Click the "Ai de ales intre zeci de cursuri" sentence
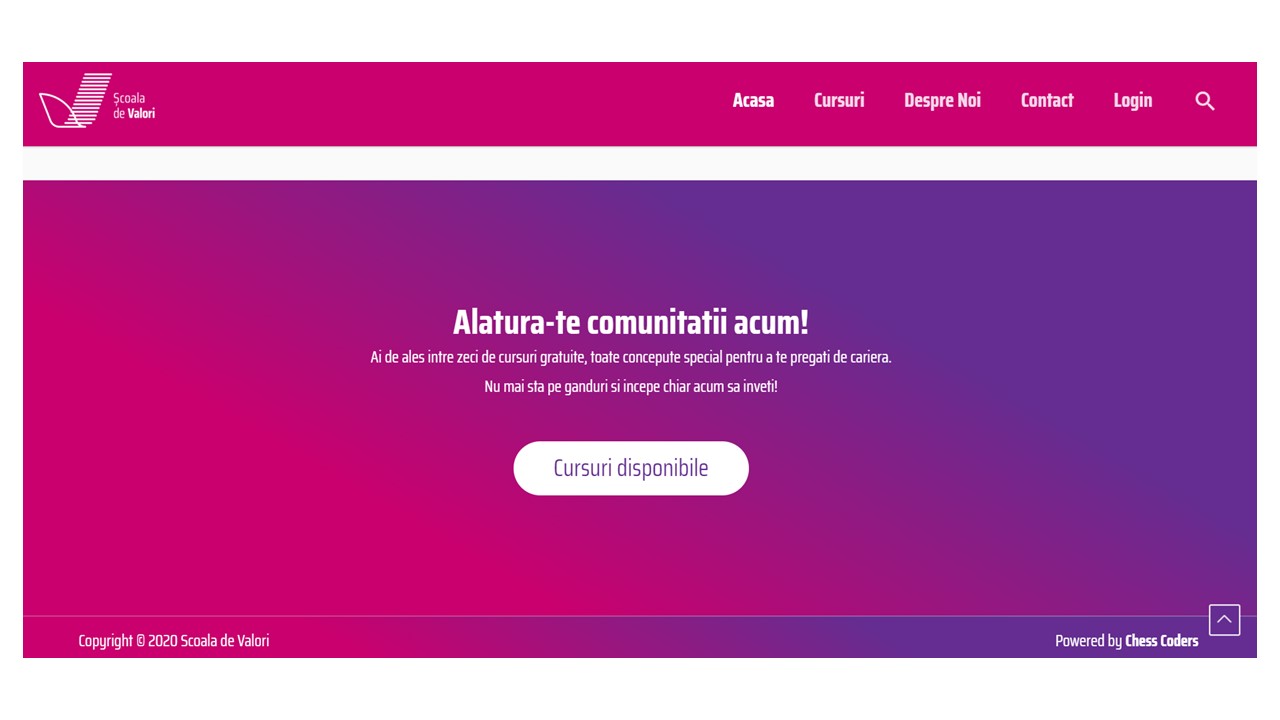1280x720 pixels. pyautogui.click(x=631, y=357)
